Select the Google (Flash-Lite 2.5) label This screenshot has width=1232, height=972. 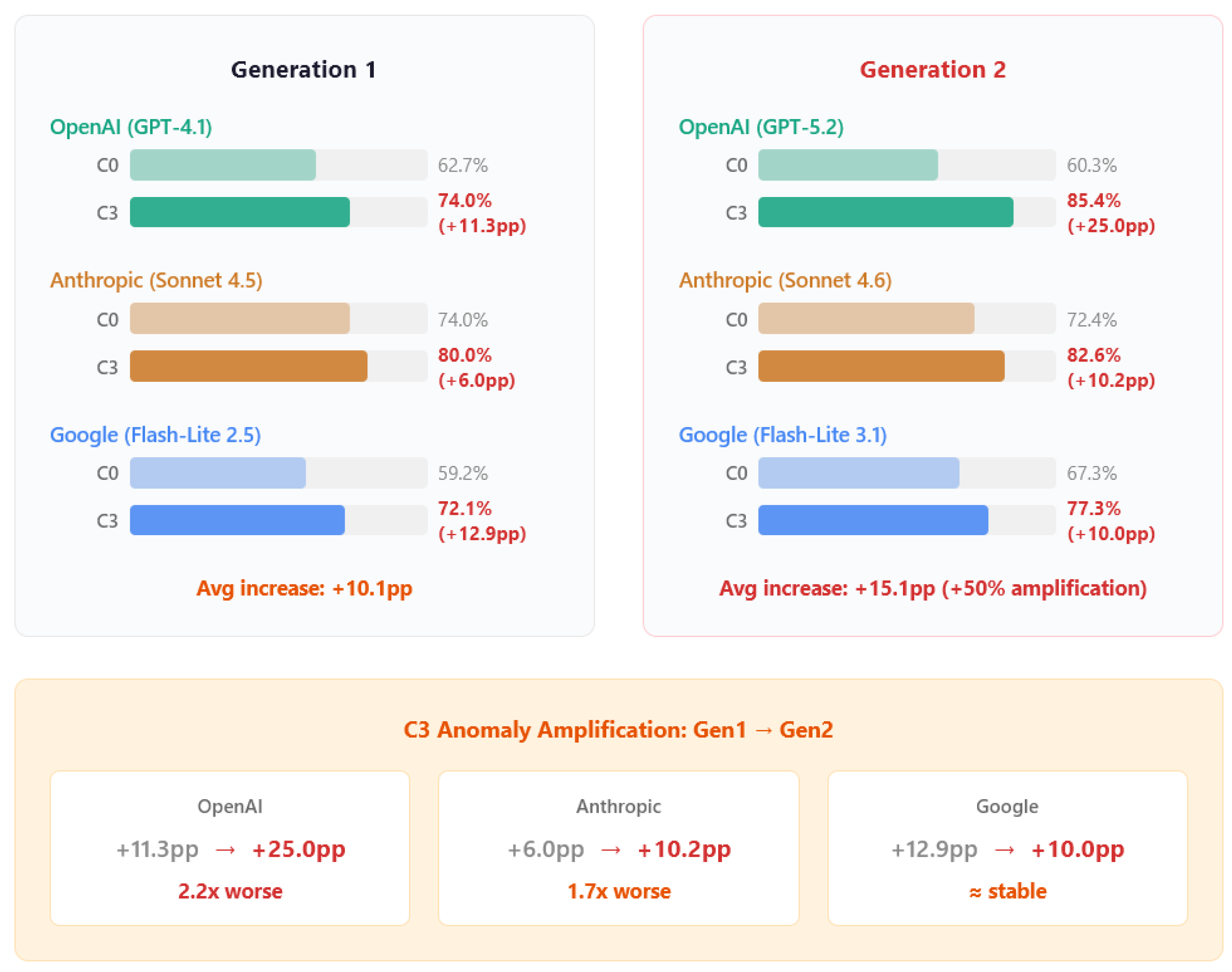pos(155,434)
